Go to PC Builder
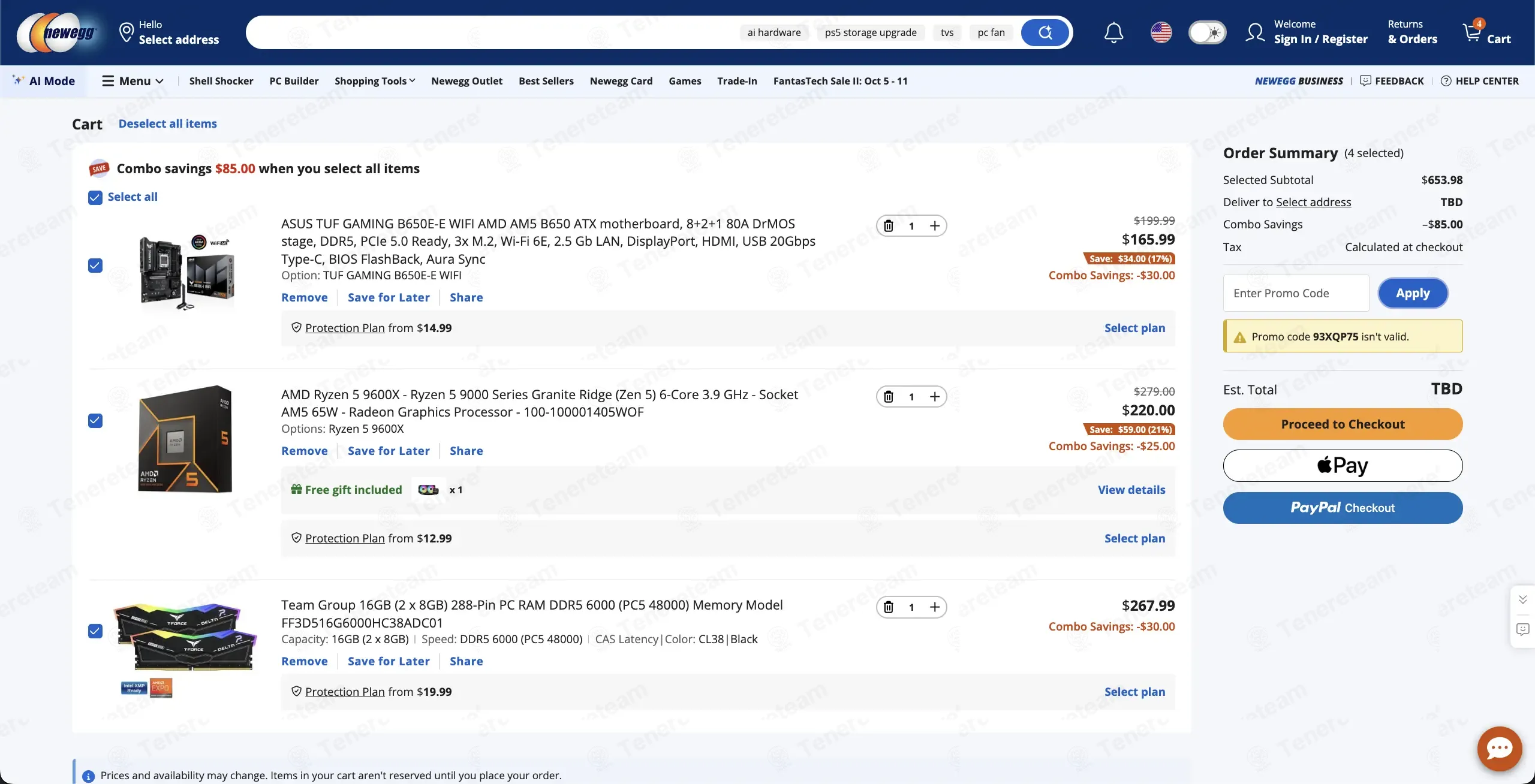Screen dimensions: 1535x784 click(294, 81)
